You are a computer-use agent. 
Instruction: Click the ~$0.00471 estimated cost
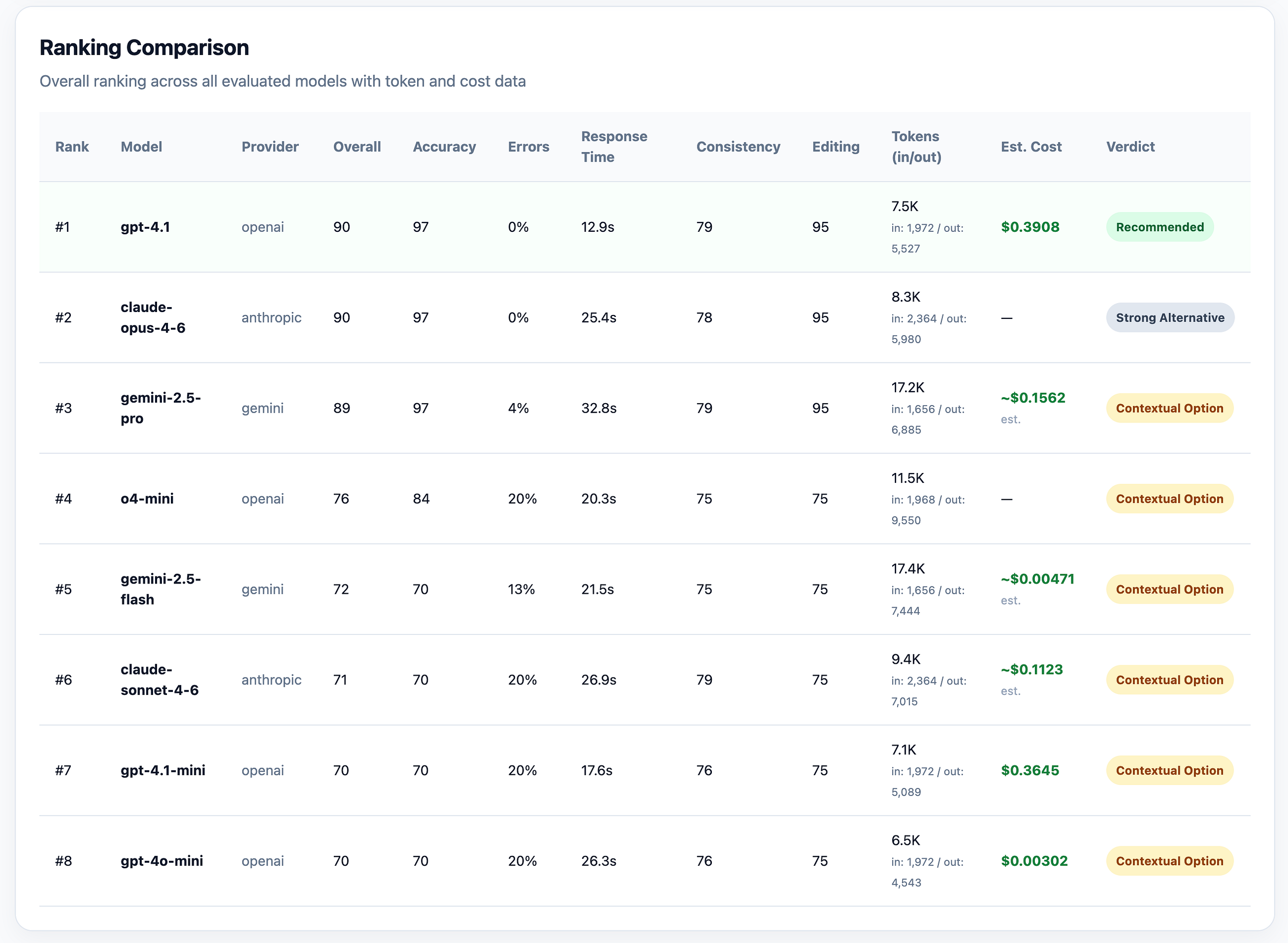click(x=1037, y=579)
